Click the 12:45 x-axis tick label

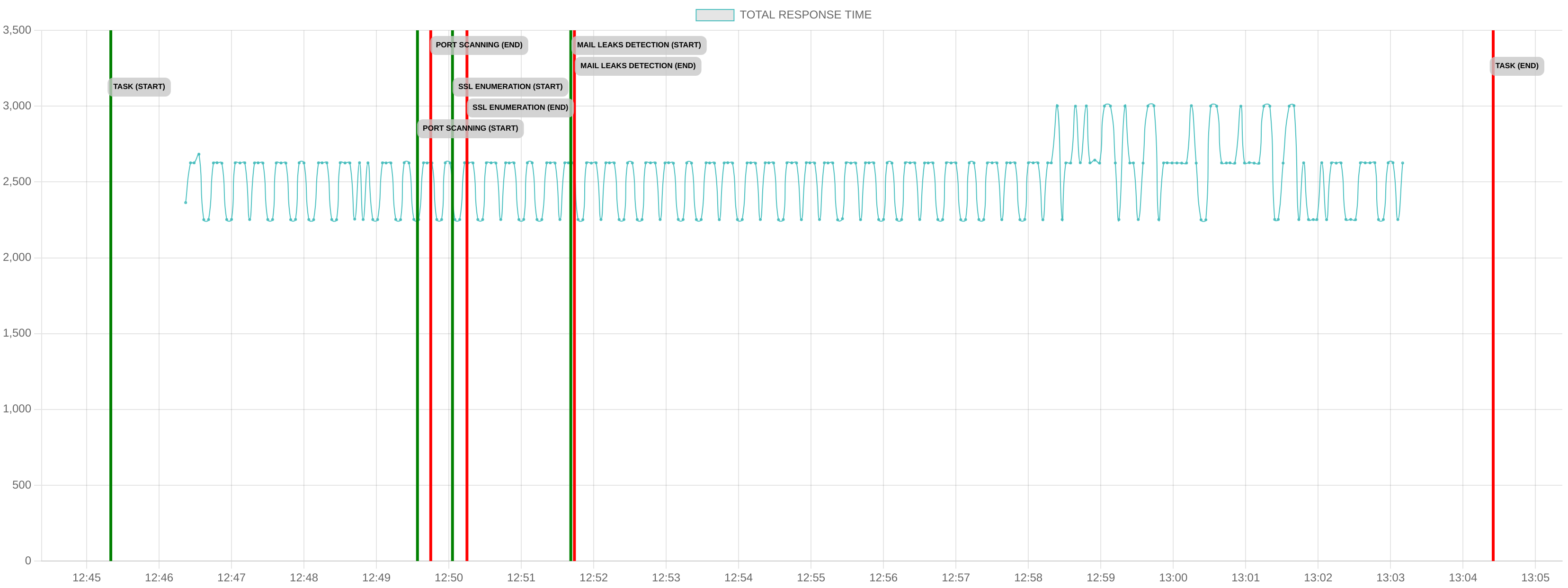(87, 577)
